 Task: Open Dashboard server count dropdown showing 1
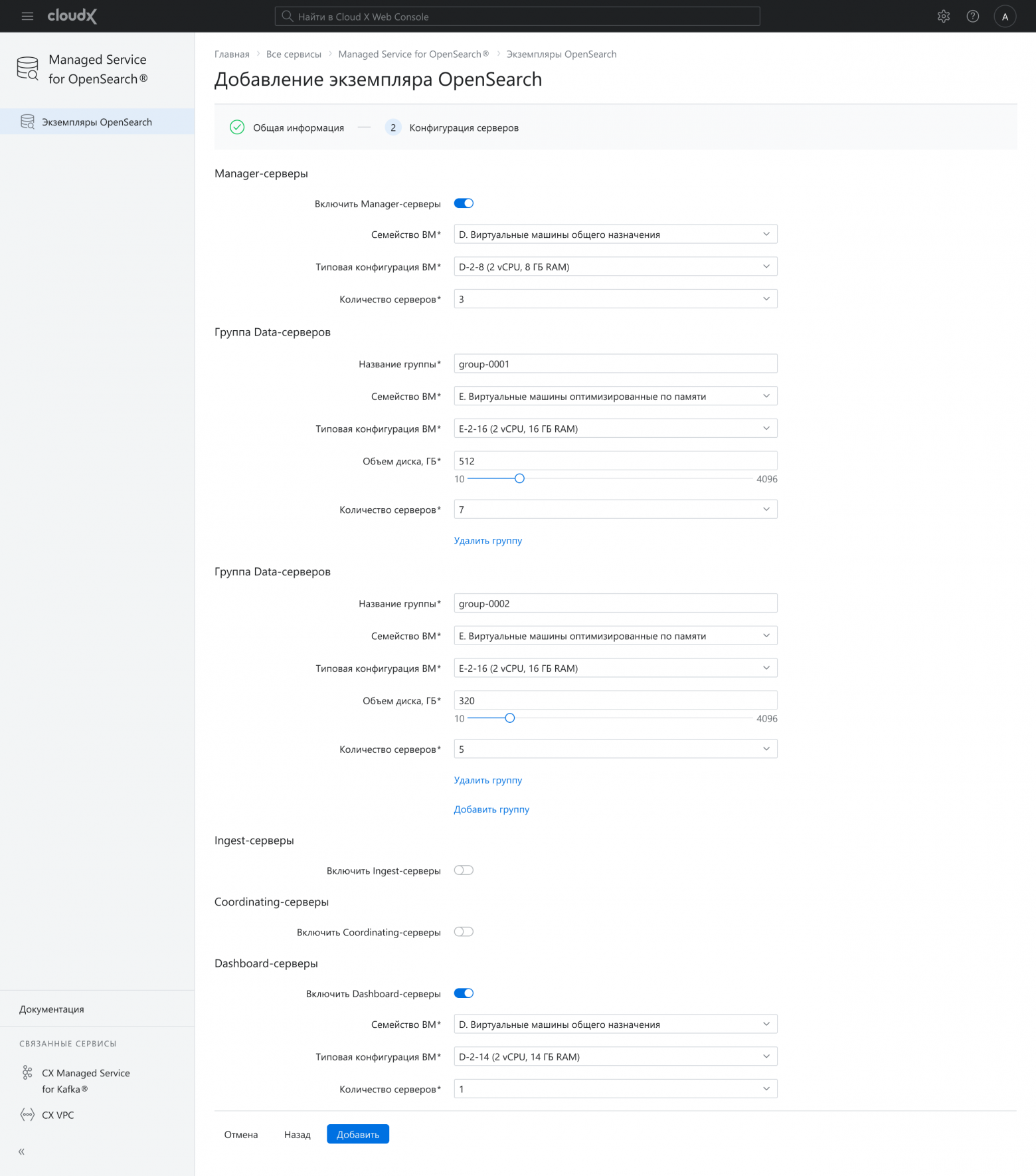click(616, 1089)
